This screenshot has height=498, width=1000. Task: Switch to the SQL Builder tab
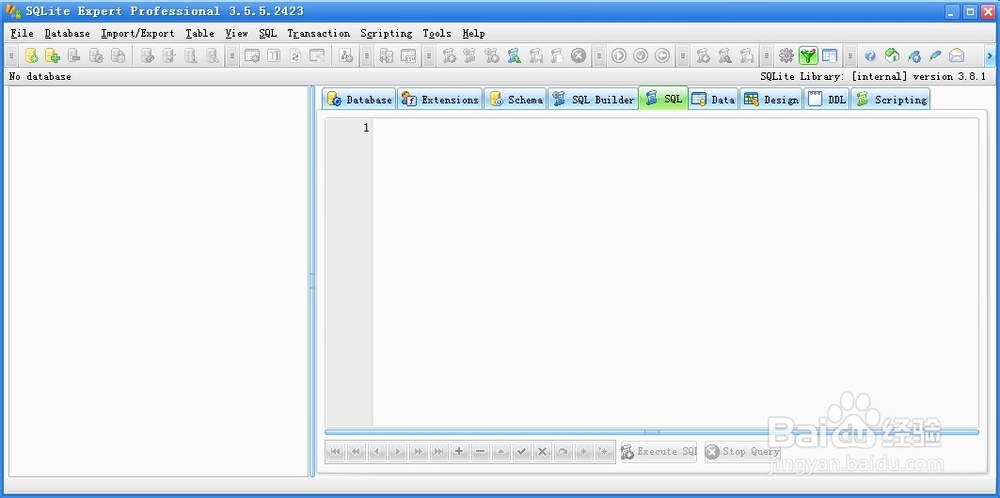593,99
